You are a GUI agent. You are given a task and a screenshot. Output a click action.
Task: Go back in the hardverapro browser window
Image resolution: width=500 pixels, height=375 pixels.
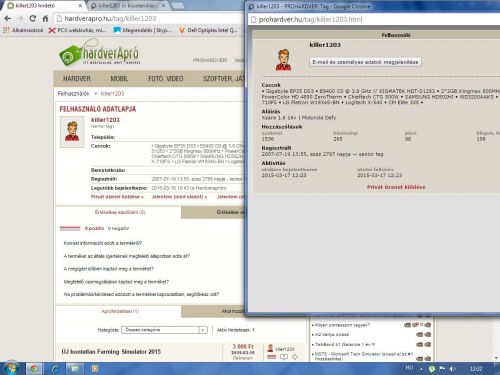(8, 19)
